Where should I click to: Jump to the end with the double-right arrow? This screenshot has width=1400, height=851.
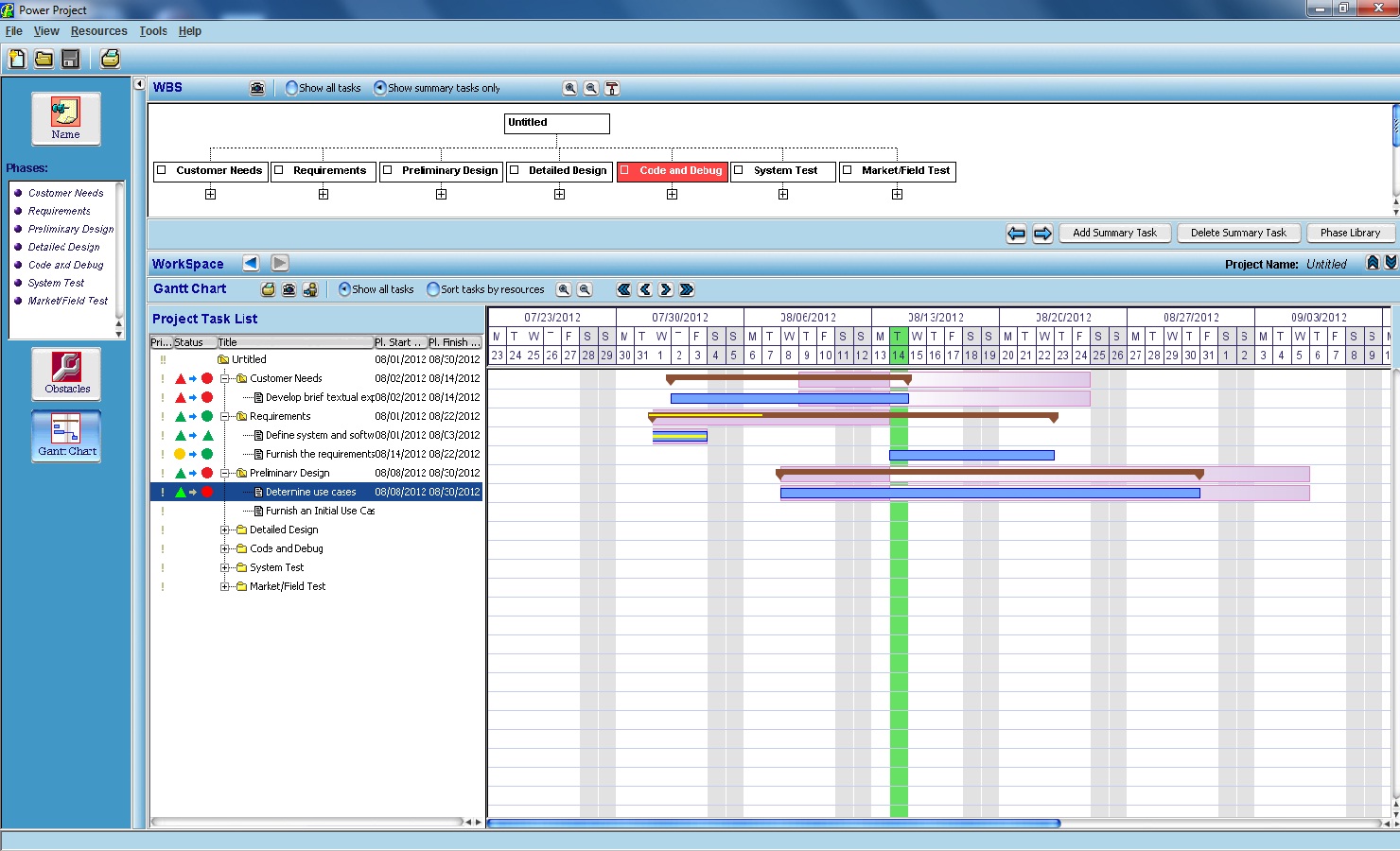coord(687,289)
